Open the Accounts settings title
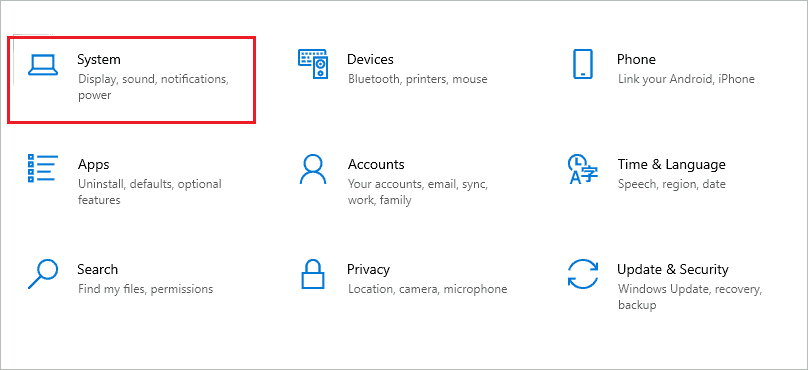Screen dimensions: 808x370 pyautogui.click(x=376, y=164)
